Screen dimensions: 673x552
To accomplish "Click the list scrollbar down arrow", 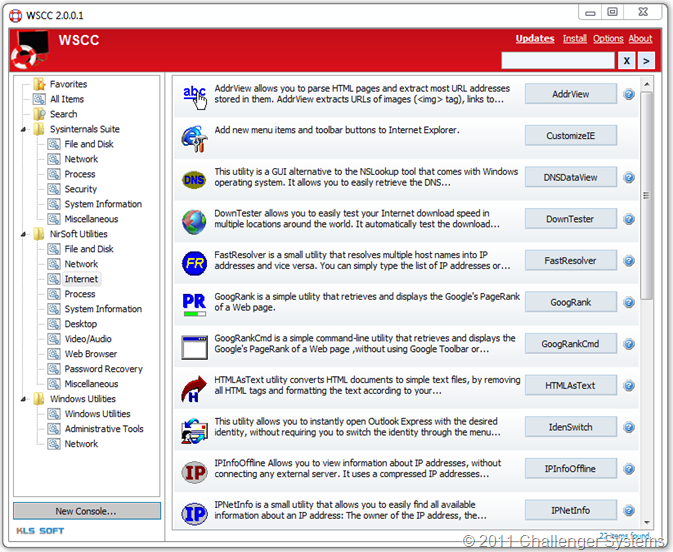I will coord(646,522).
